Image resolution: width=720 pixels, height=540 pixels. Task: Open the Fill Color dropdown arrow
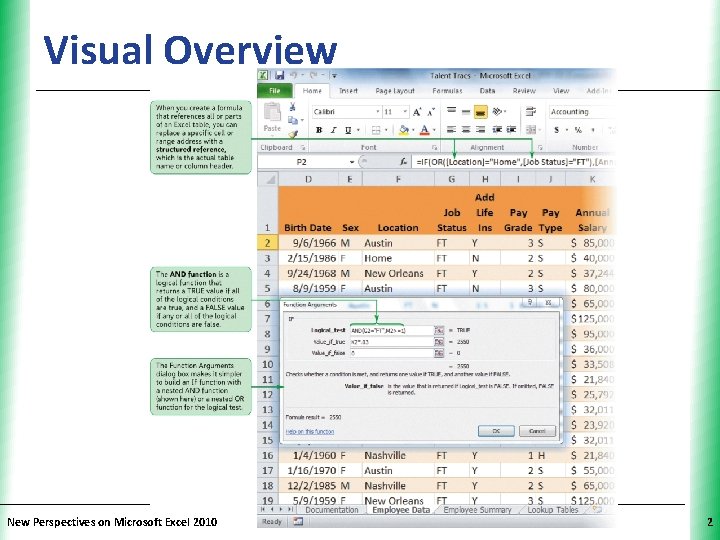pyautogui.click(x=413, y=130)
